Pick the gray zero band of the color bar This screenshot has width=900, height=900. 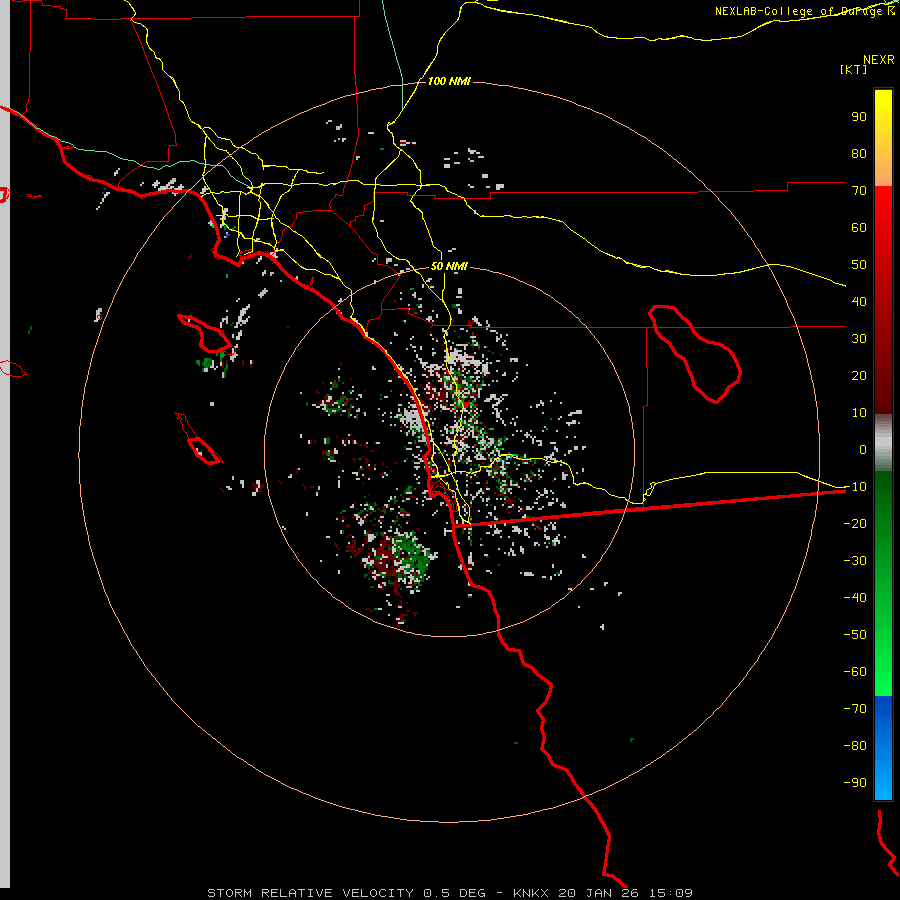pos(883,443)
